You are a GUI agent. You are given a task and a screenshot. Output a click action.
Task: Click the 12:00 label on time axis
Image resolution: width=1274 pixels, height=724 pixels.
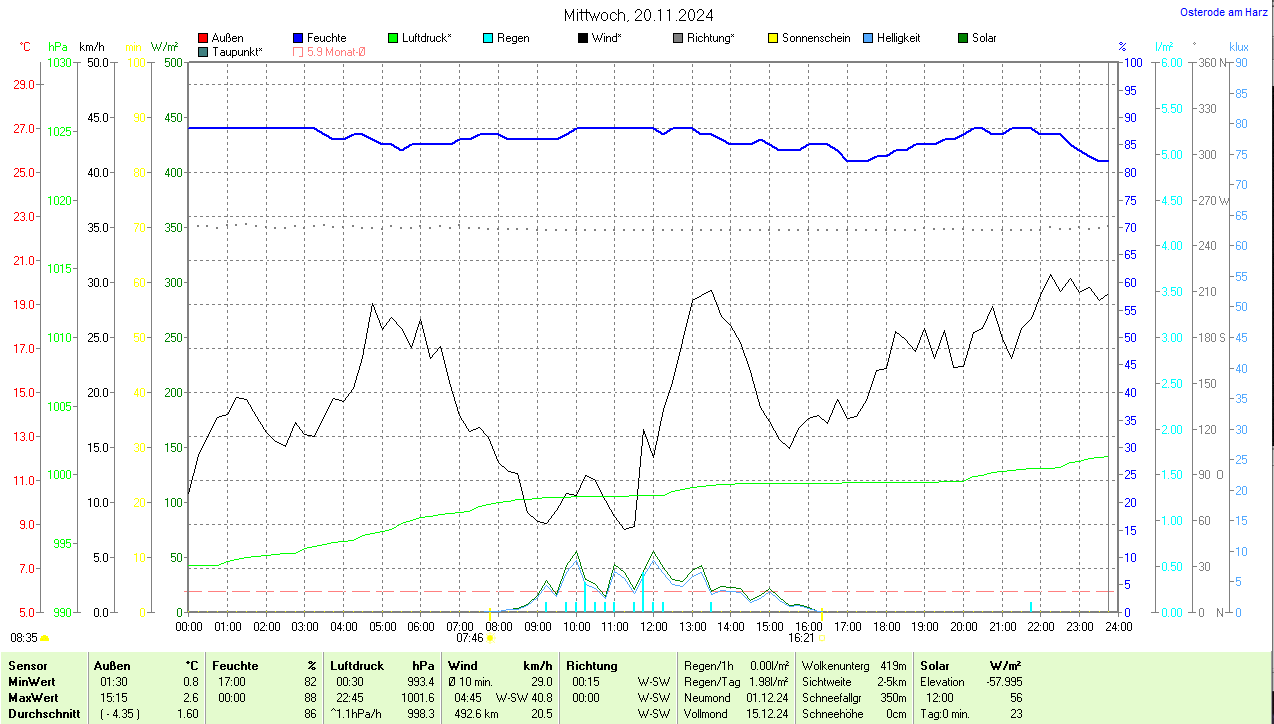pyautogui.click(x=653, y=626)
